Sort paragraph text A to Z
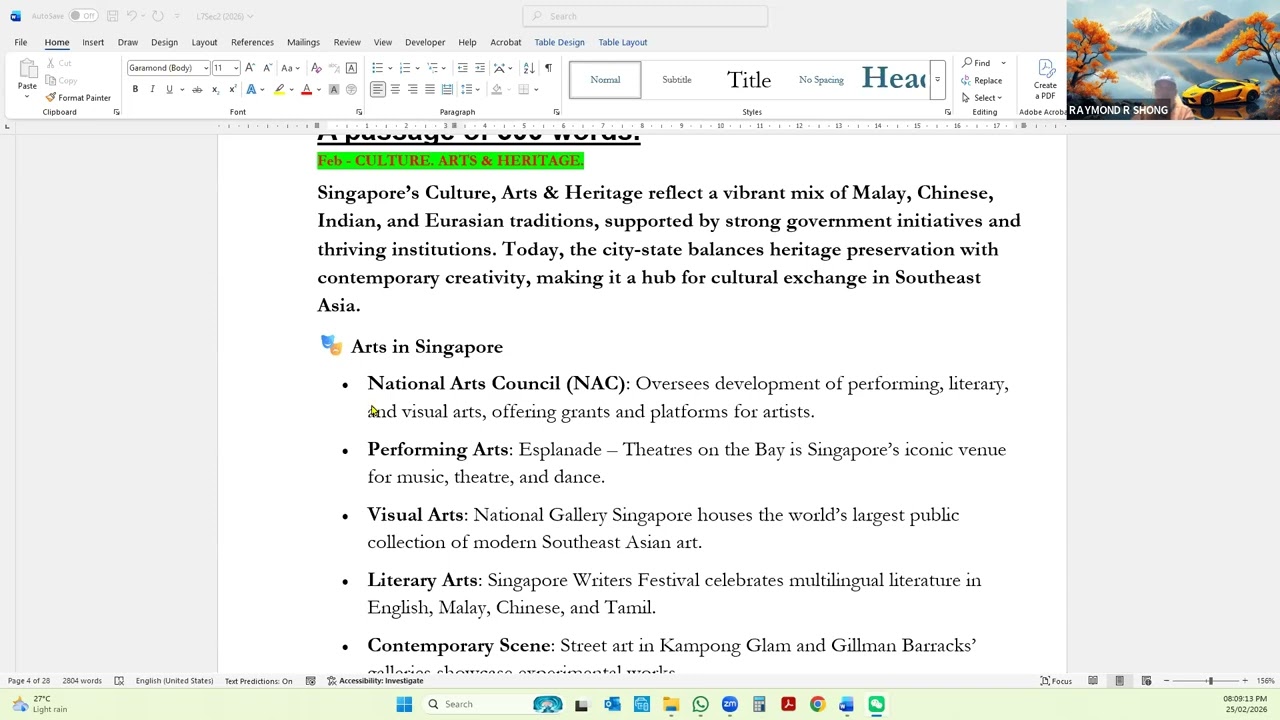 (527, 68)
